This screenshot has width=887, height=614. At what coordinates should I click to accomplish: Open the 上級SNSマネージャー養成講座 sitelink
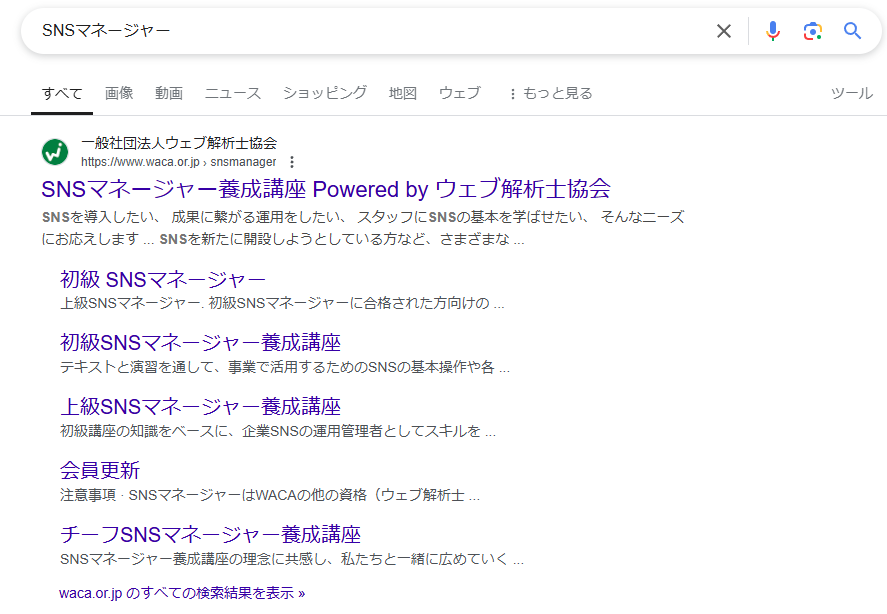(x=200, y=407)
